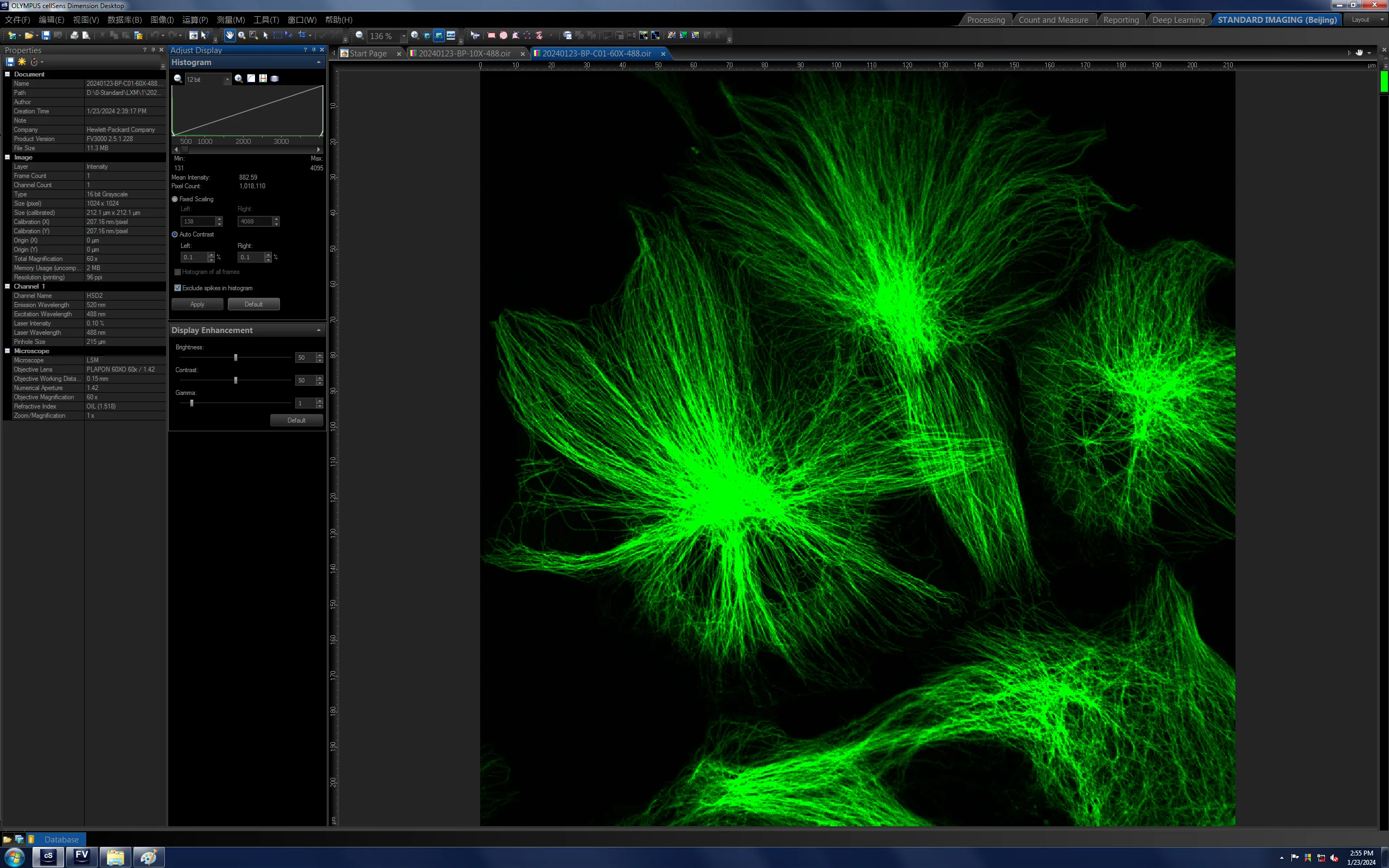Click the Print icon in toolbar
The image size is (1389, 868).
(74, 36)
